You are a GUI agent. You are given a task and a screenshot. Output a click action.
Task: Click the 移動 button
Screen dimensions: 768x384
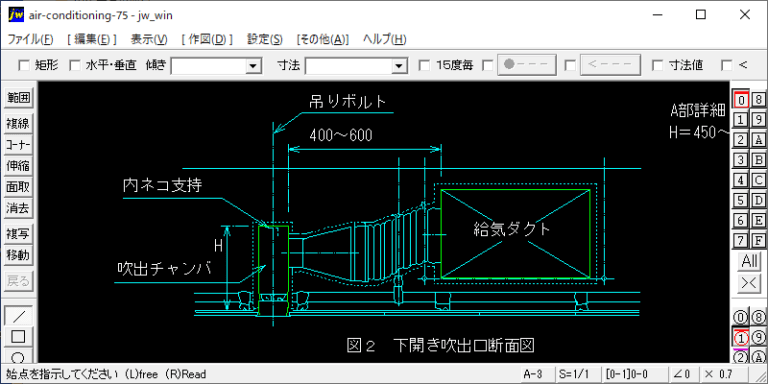click(18, 255)
